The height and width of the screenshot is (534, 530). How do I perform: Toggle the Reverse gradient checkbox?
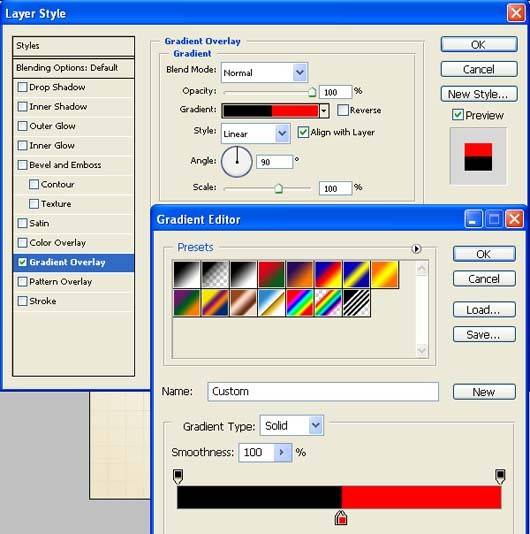coord(342,110)
